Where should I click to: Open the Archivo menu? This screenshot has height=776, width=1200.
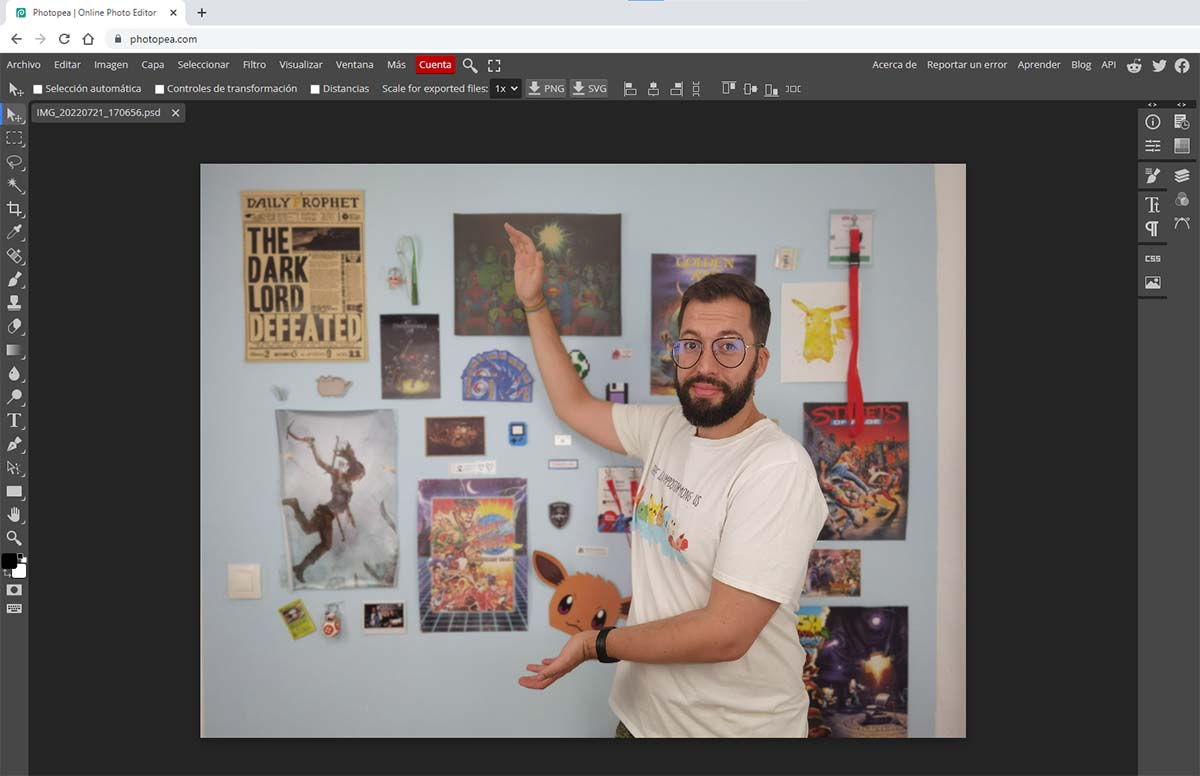pos(24,65)
